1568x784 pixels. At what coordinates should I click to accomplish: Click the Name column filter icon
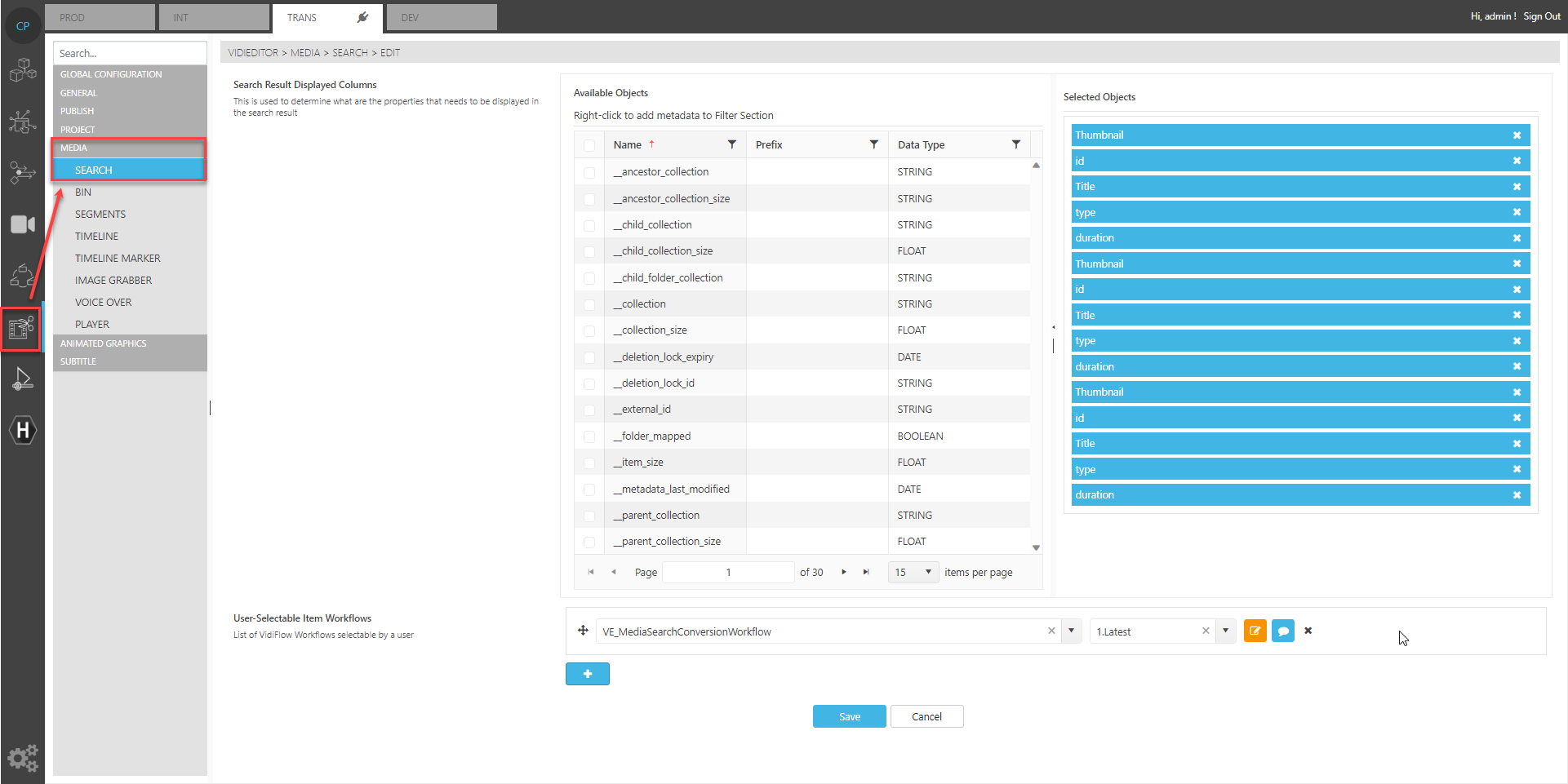pyautogui.click(x=731, y=144)
